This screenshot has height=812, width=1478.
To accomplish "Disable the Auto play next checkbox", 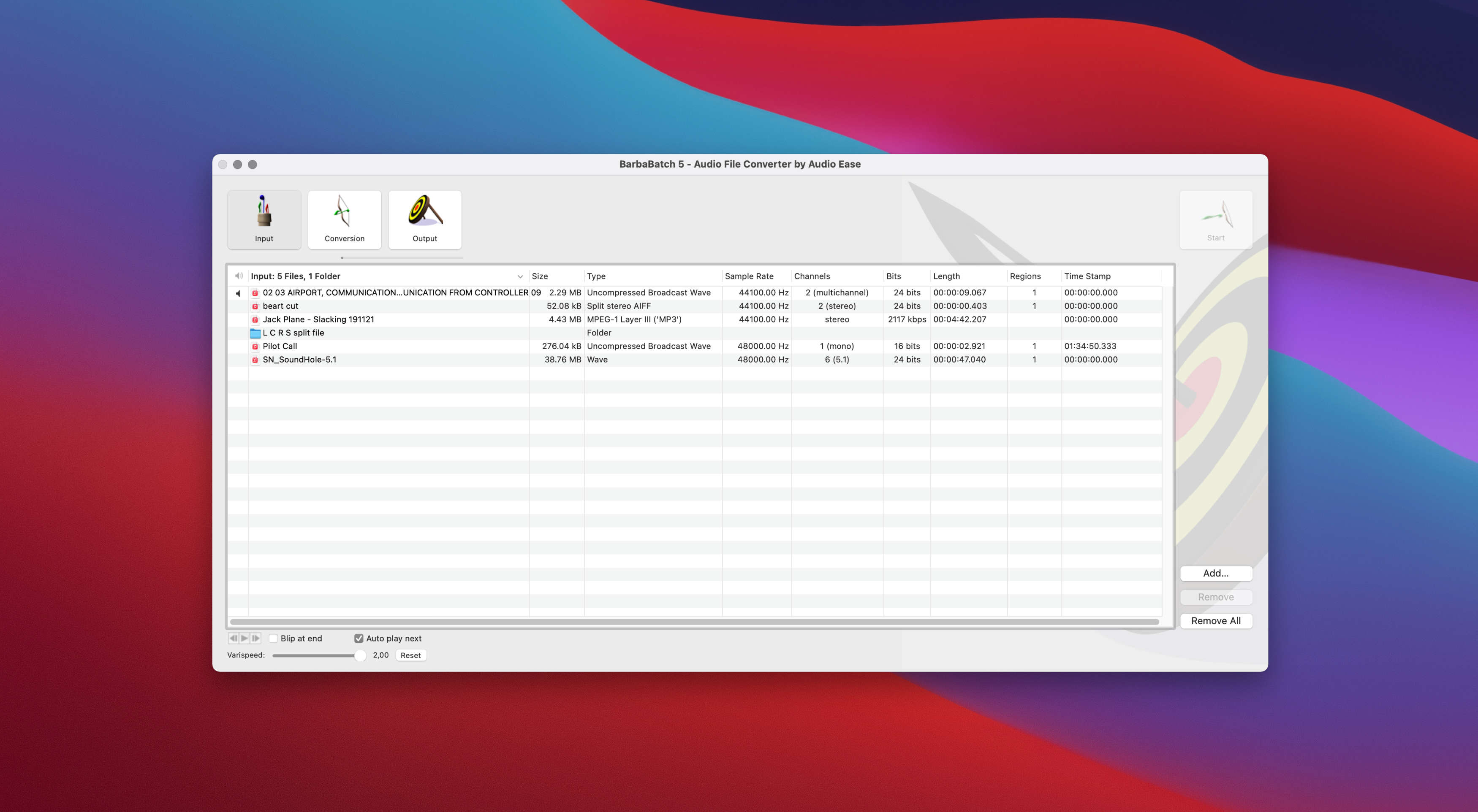I will coord(359,638).
